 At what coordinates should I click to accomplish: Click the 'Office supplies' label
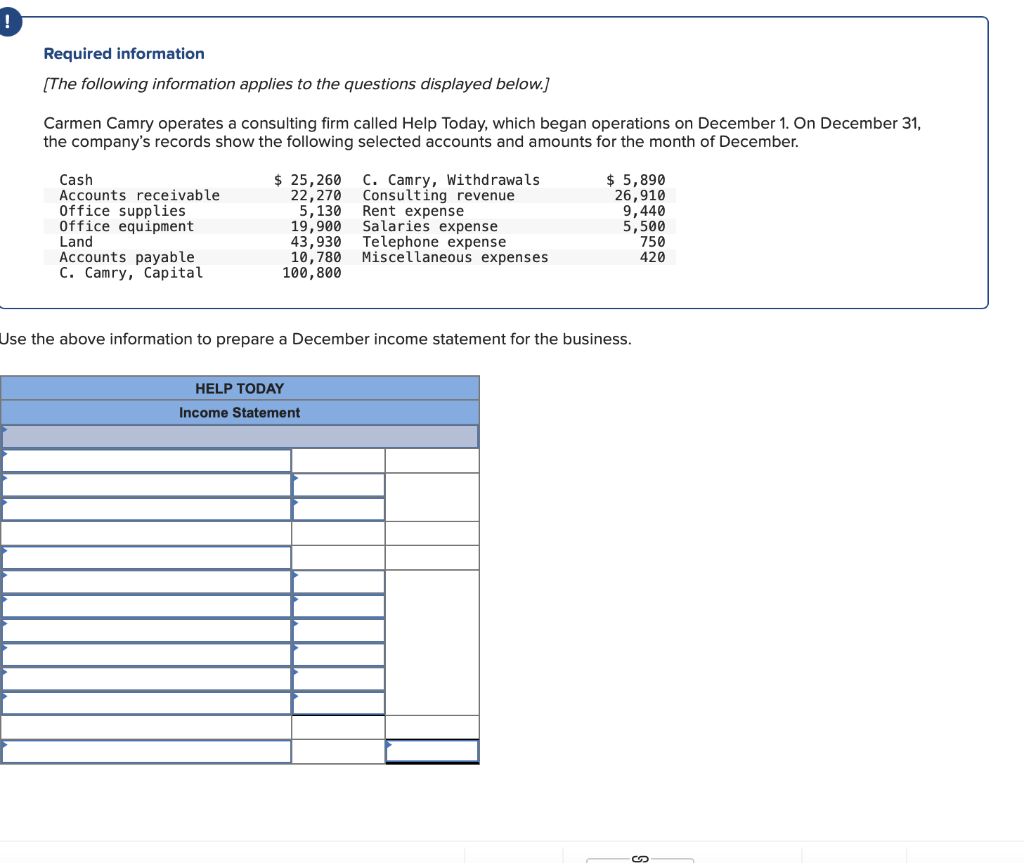pyautogui.click(x=122, y=211)
